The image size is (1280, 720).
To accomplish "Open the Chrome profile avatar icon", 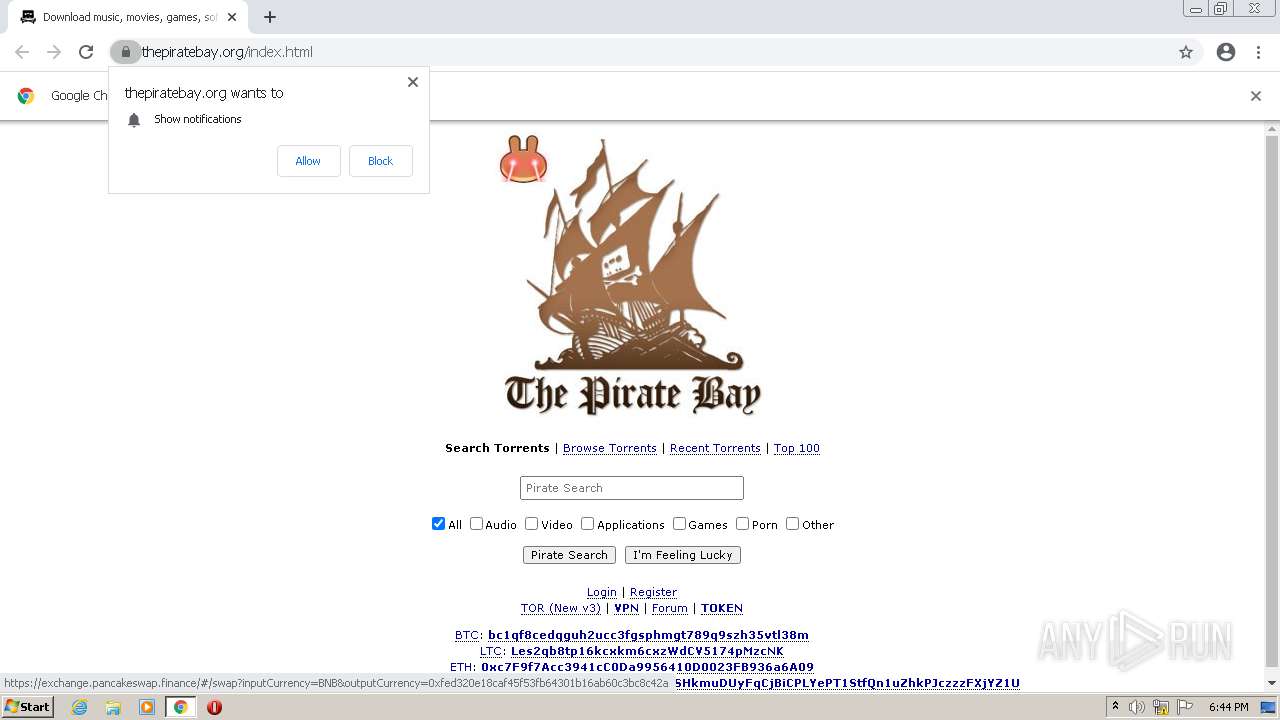I will (1226, 52).
